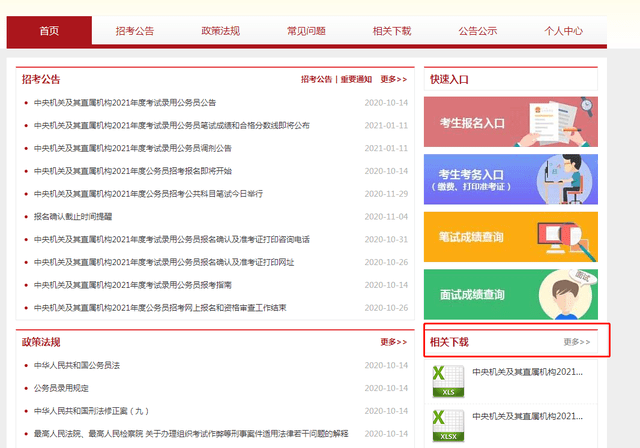
Task: Go to 政策法规 navigation tab
Action: (x=220, y=31)
